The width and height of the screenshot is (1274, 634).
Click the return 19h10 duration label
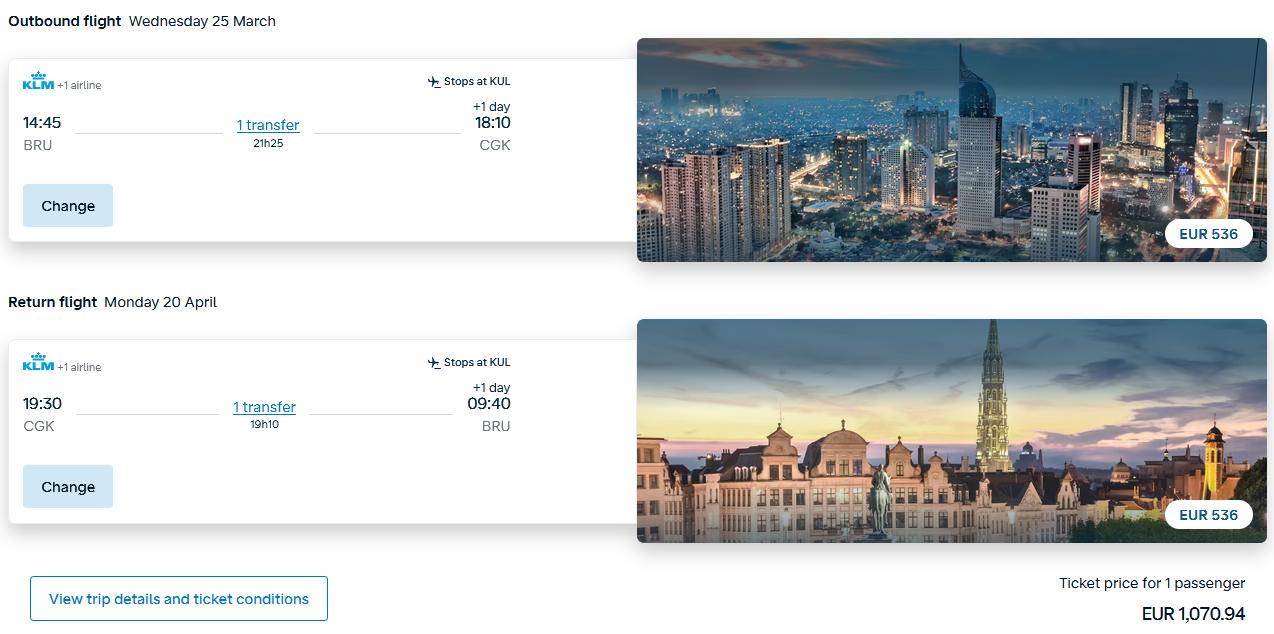[264, 425]
